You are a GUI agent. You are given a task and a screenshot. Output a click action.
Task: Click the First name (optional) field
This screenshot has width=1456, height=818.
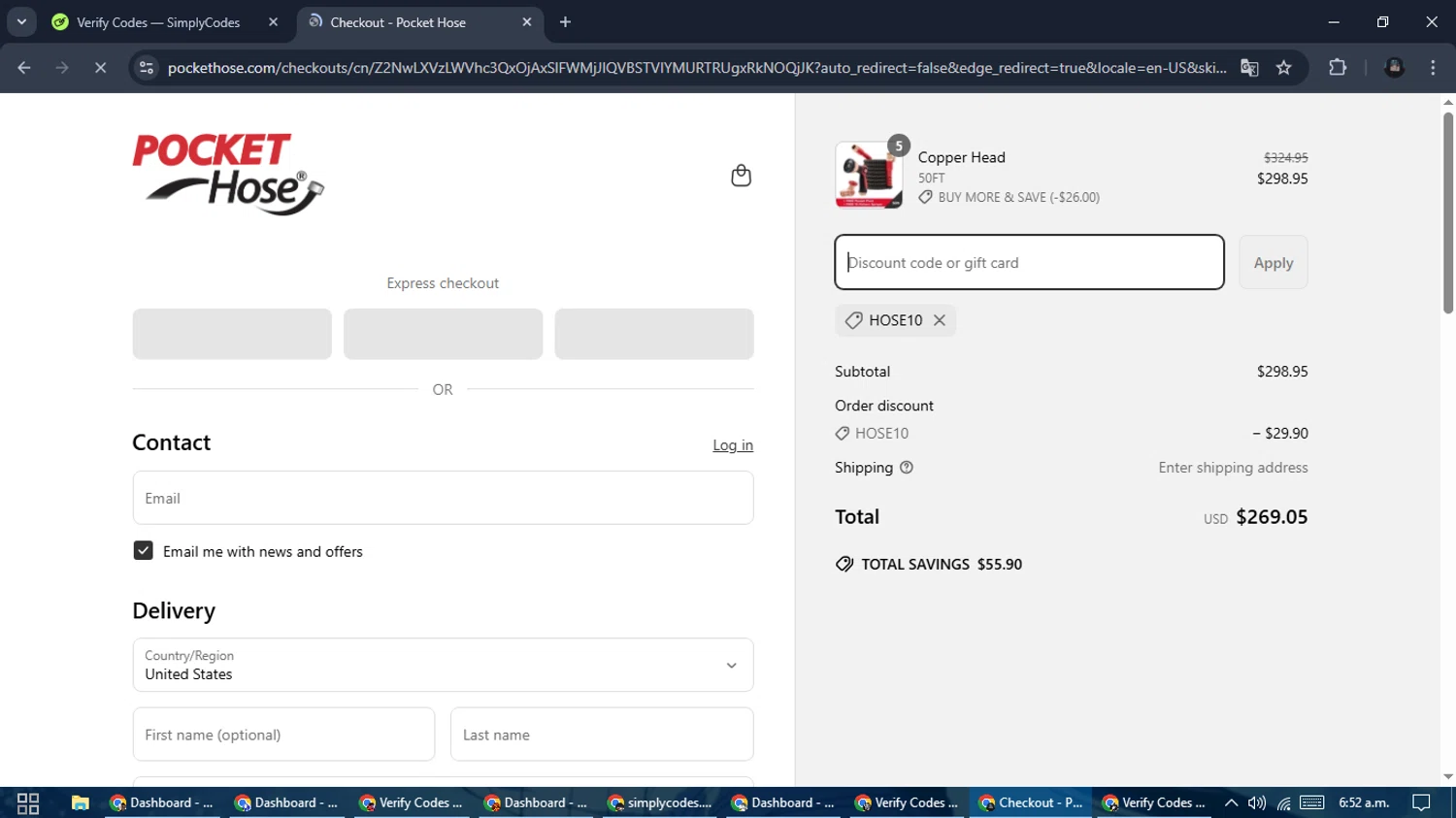tap(283, 735)
